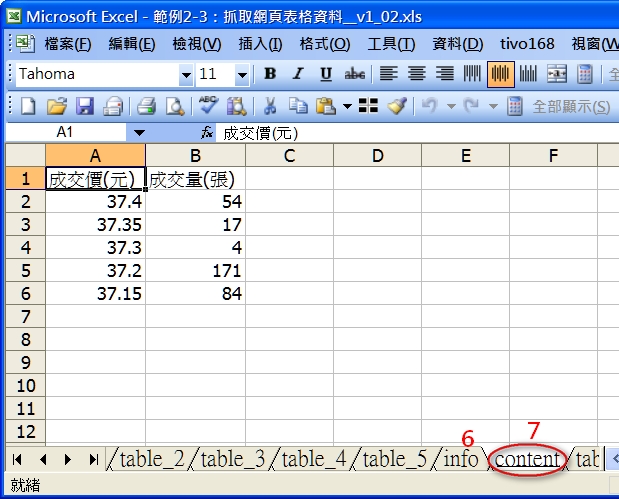
Task: Click the fx Insert Function button
Action: click(207, 133)
